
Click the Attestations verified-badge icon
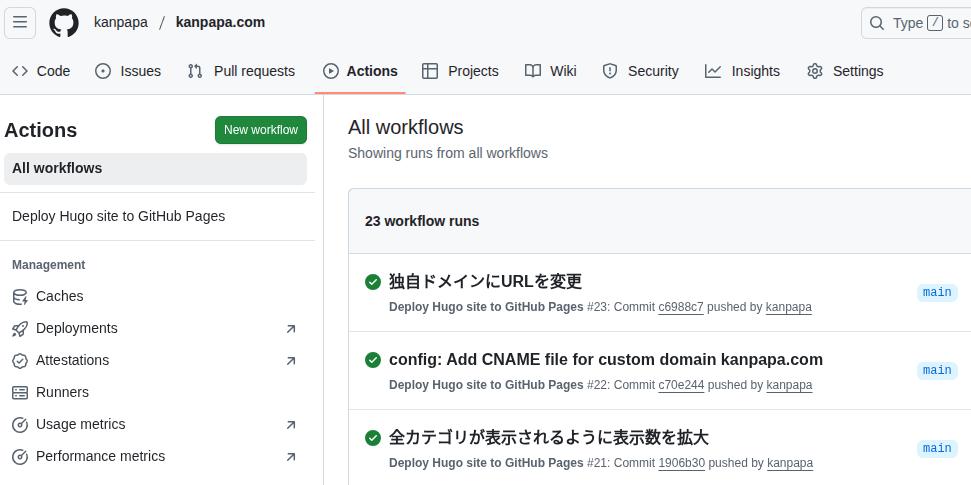[x=20, y=361]
